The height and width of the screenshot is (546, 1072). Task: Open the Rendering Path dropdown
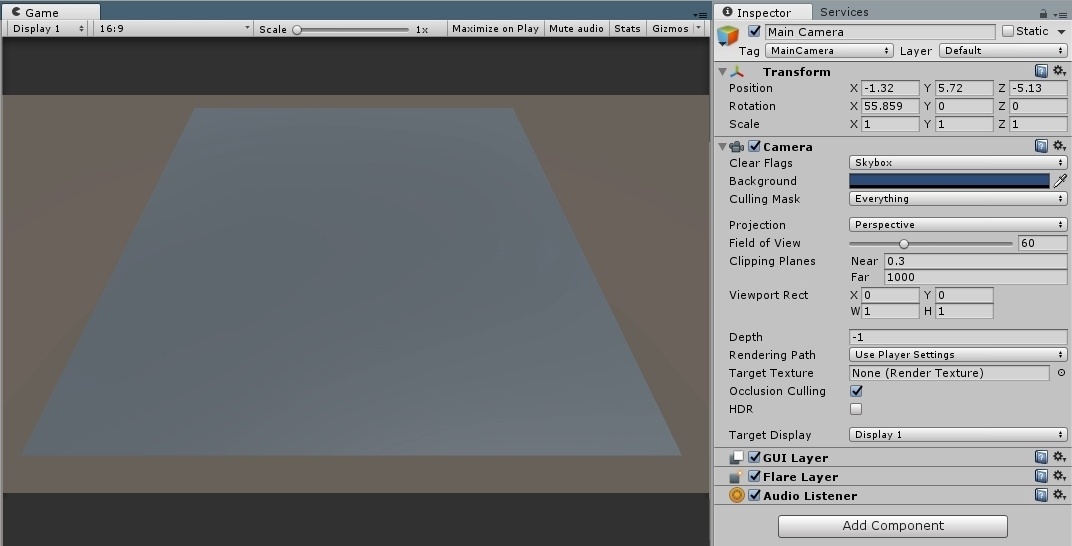point(958,355)
